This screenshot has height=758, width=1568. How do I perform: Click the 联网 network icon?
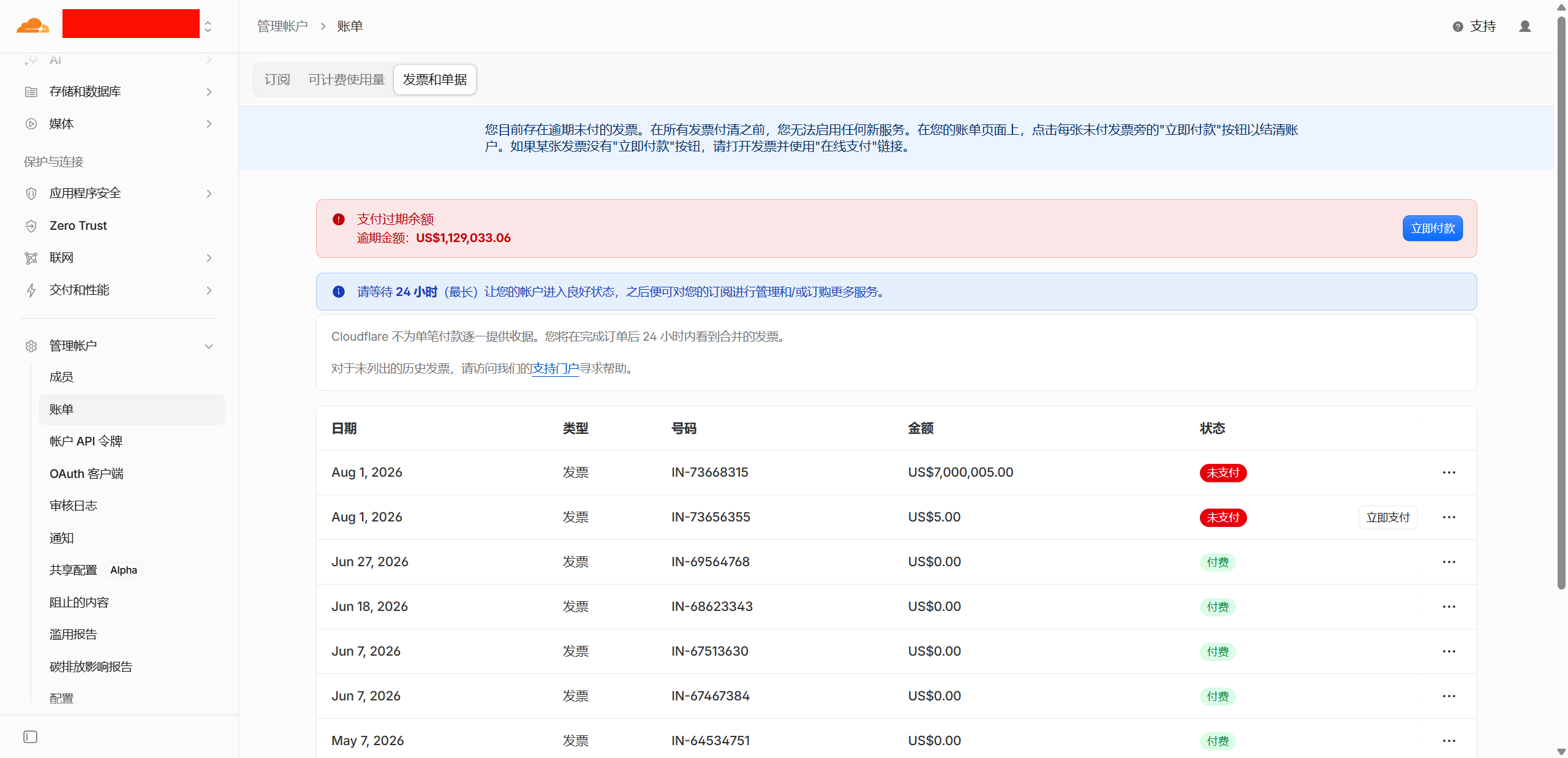click(x=31, y=258)
